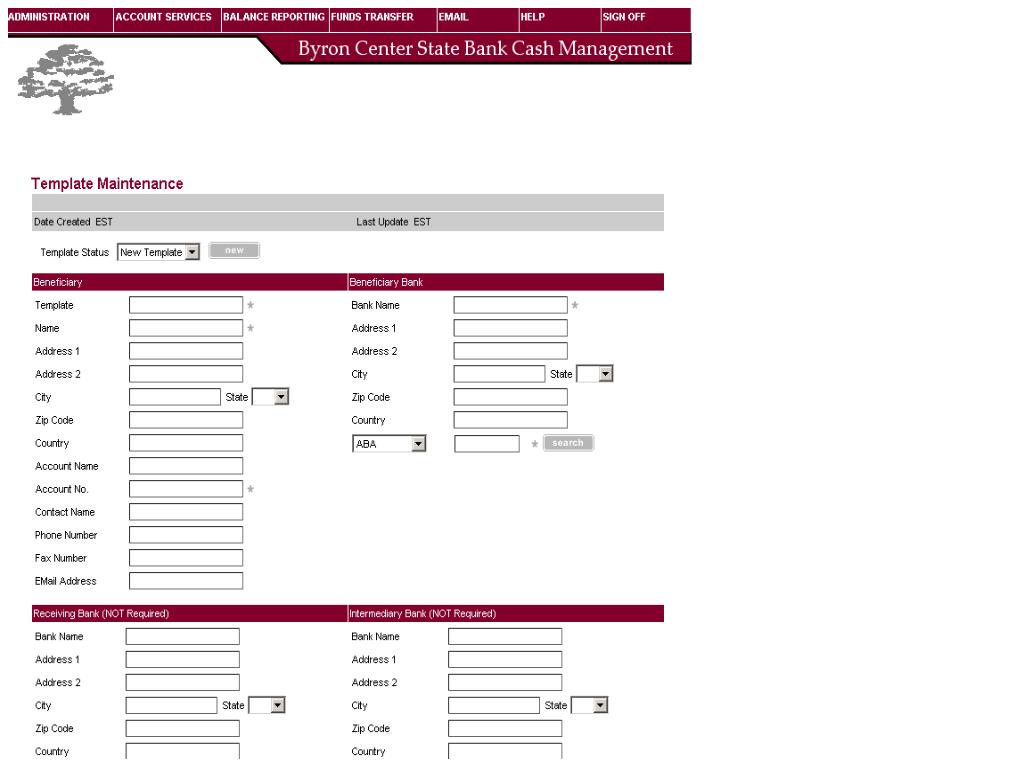Click the ABA number input field
This screenshot has width=1024, height=768.
487,443
